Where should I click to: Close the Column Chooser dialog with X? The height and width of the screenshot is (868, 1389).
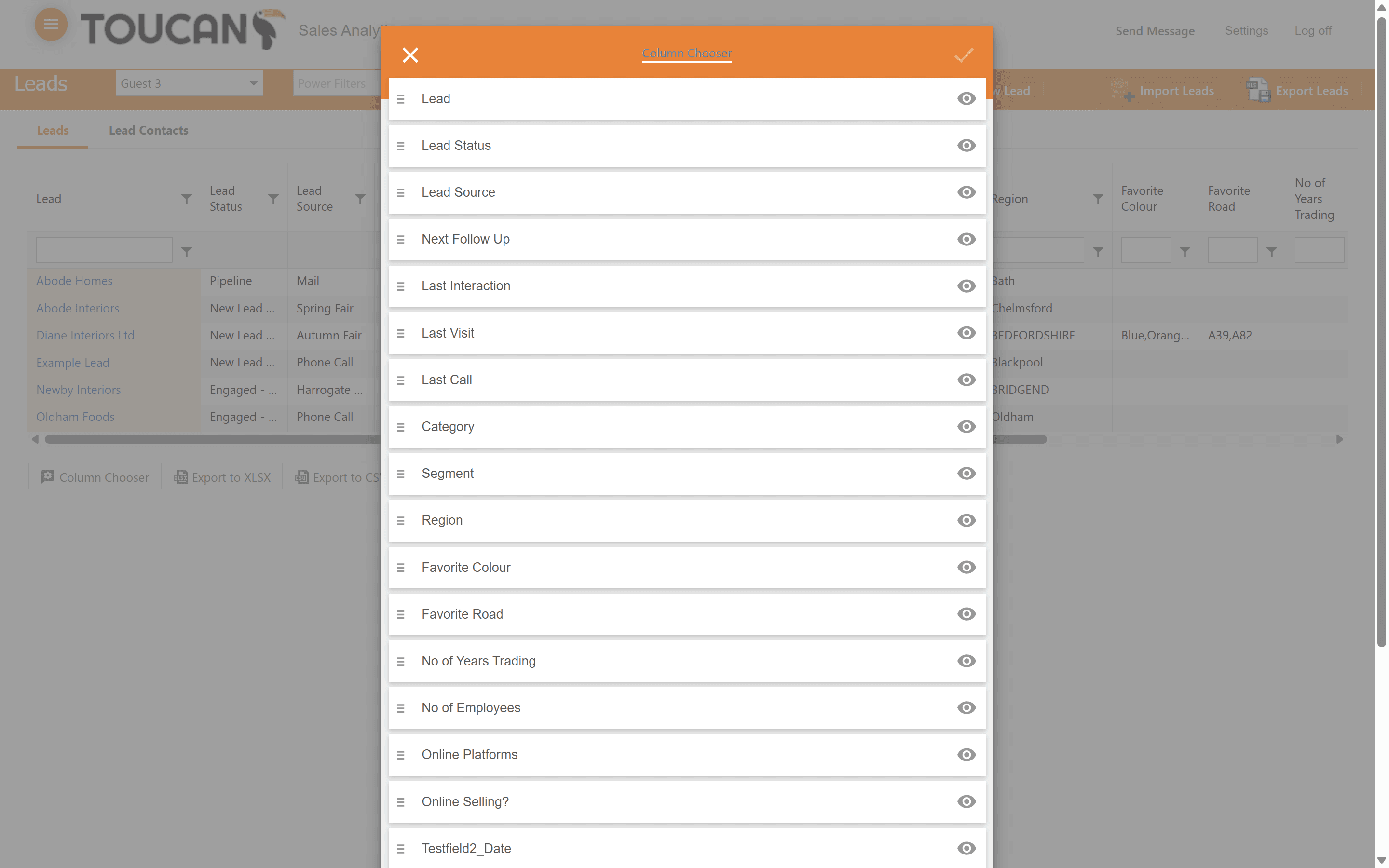410,55
